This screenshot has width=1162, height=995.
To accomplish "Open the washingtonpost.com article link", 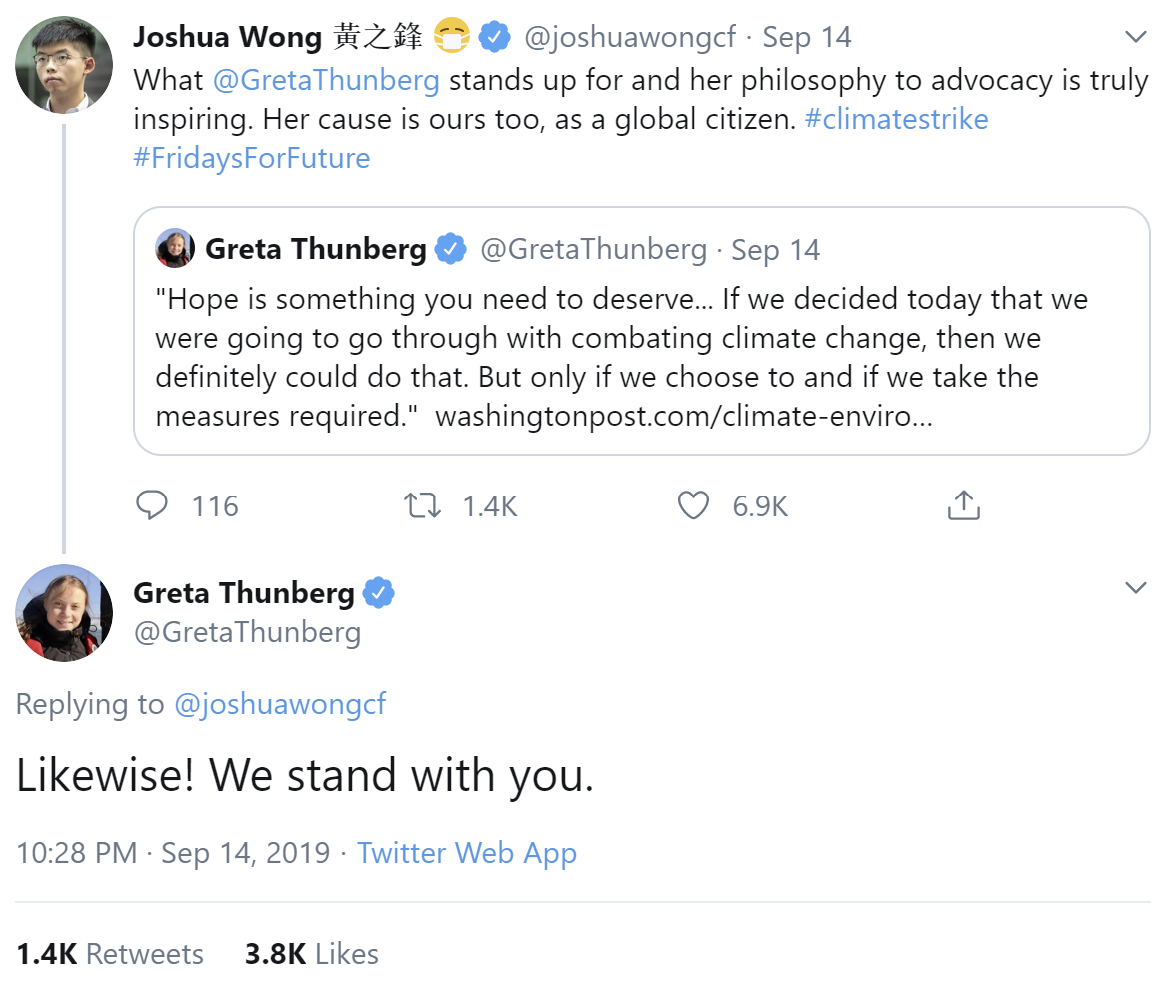I will point(683,416).
